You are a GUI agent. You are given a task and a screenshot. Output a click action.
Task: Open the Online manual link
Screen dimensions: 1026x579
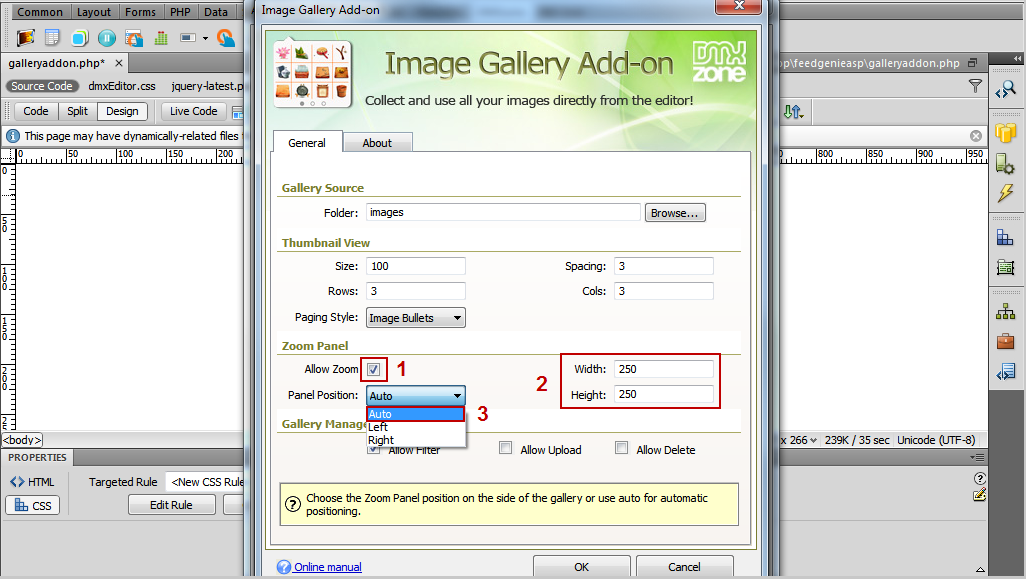click(328, 567)
